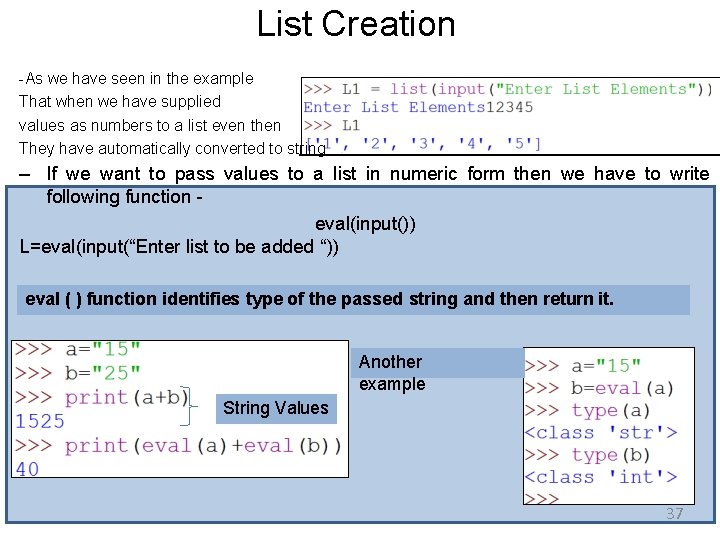Viewport: 720px width, 540px height.
Task: Click the 'List Creation' slide title
Action: [356, 24]
